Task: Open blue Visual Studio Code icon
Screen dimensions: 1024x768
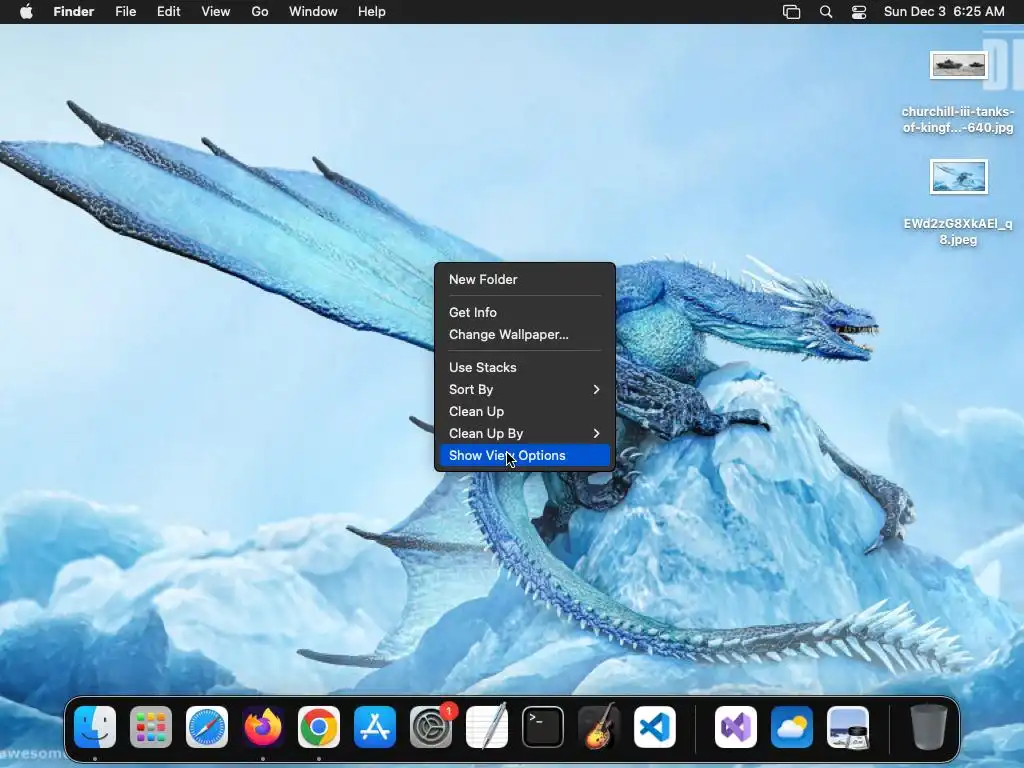Action: [655, 727]
